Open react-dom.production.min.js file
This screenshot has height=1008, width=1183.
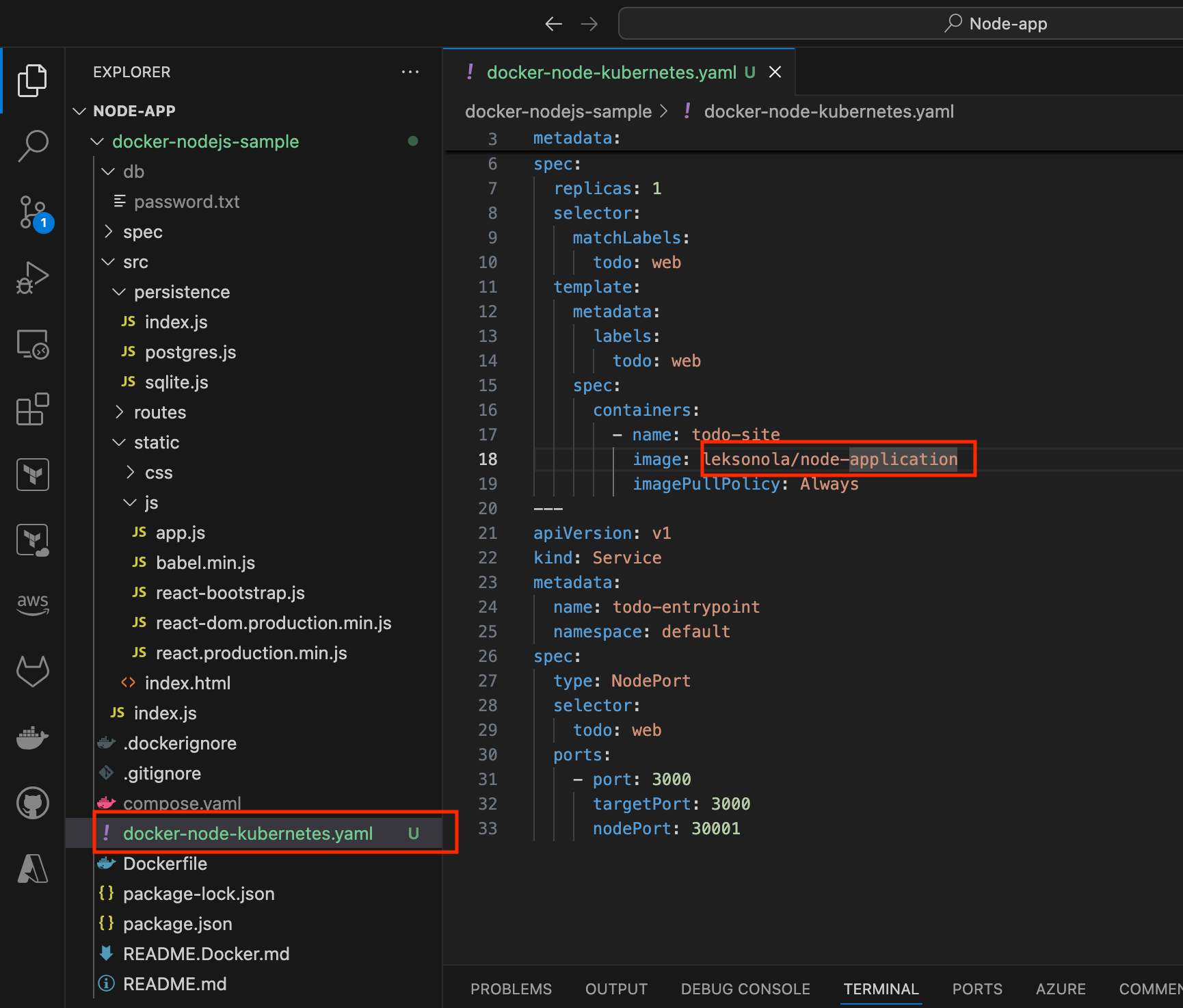coord(274,623)
